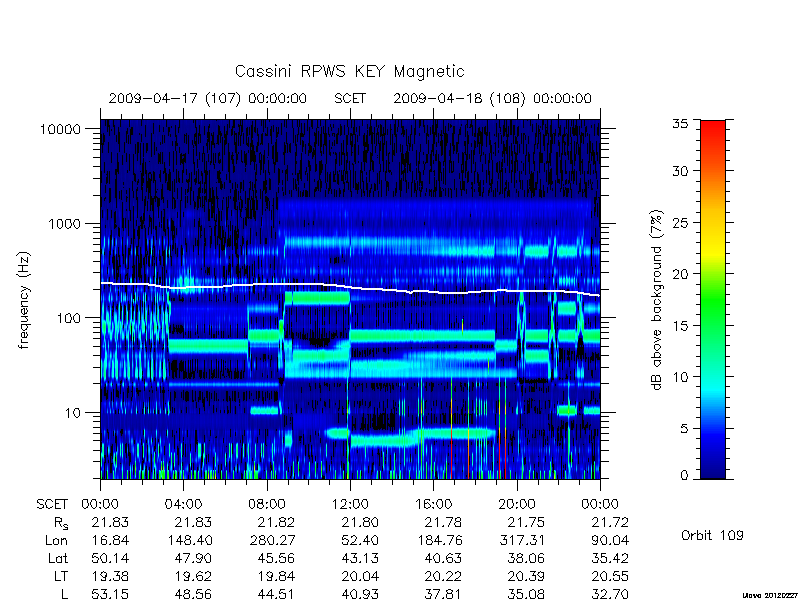Click the 08:00 time axis label
Screen dimensions: 800x600
pyautogui.click(x=267, y=505)
